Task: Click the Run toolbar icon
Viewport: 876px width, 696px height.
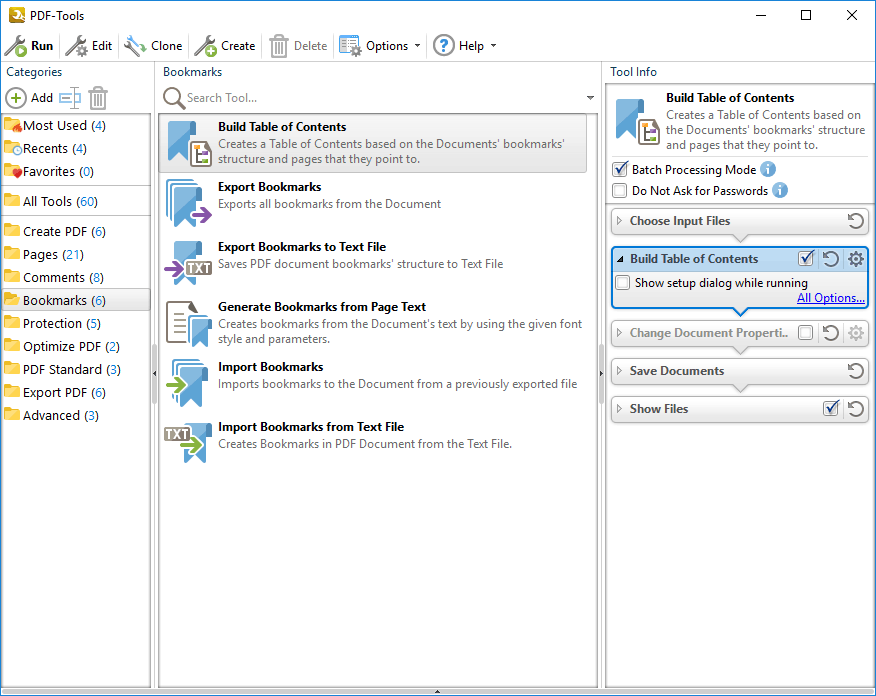Action: [x=17, y=46]
